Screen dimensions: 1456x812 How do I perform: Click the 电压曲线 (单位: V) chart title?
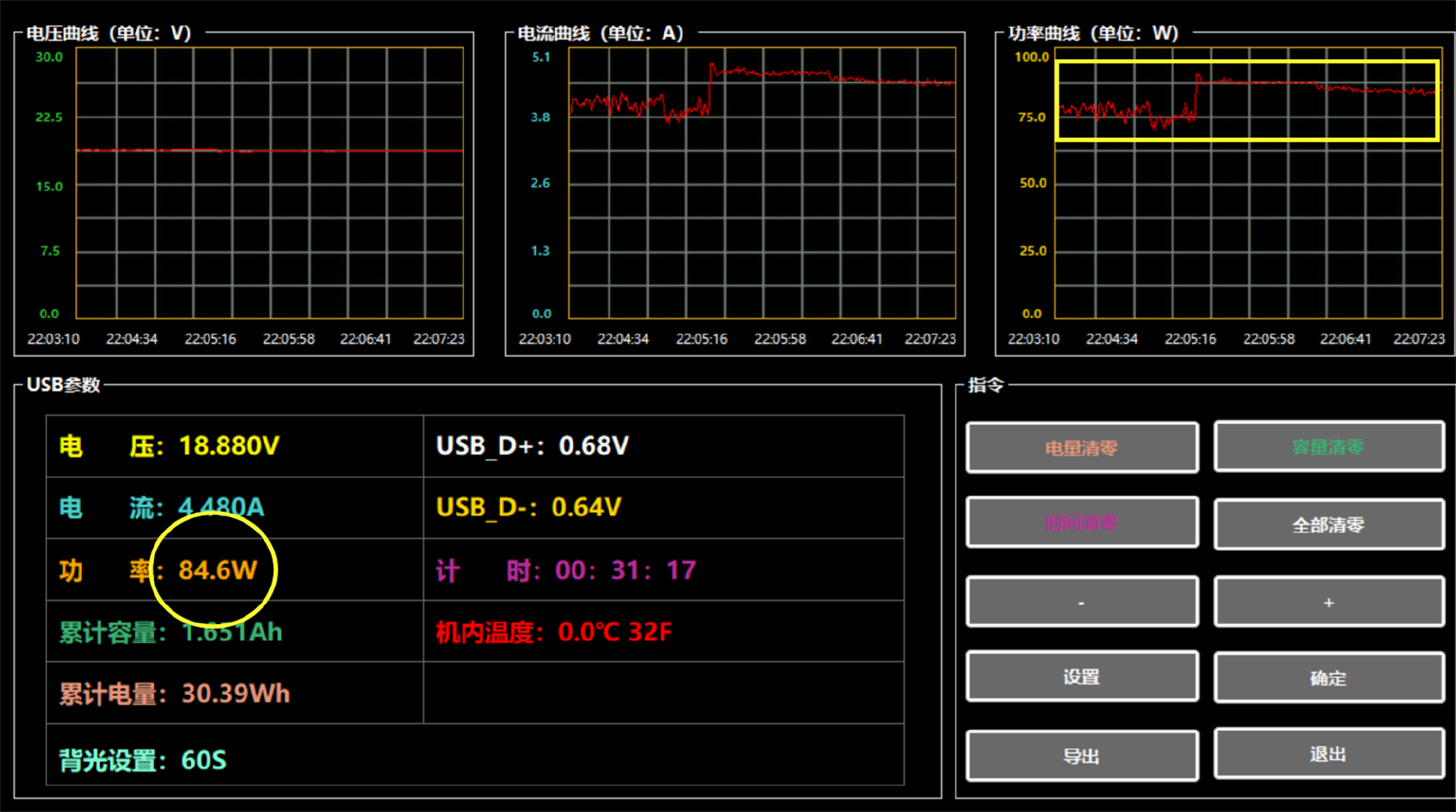point(109,33)
